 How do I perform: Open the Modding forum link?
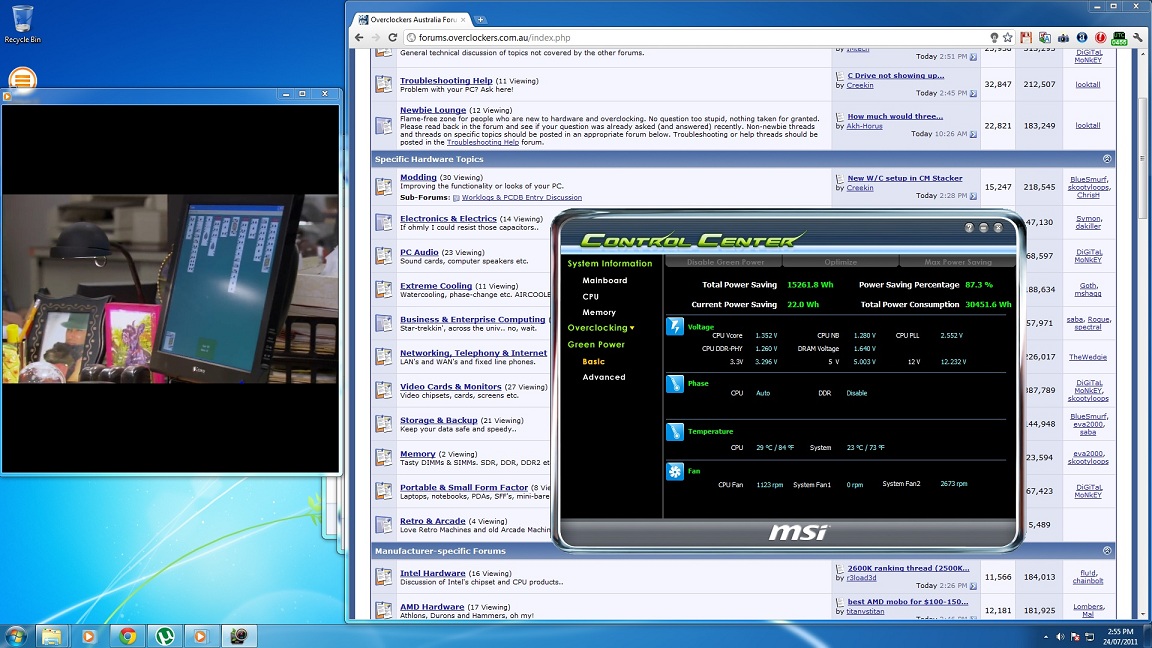pyautogui.click(x=418, y=177)
